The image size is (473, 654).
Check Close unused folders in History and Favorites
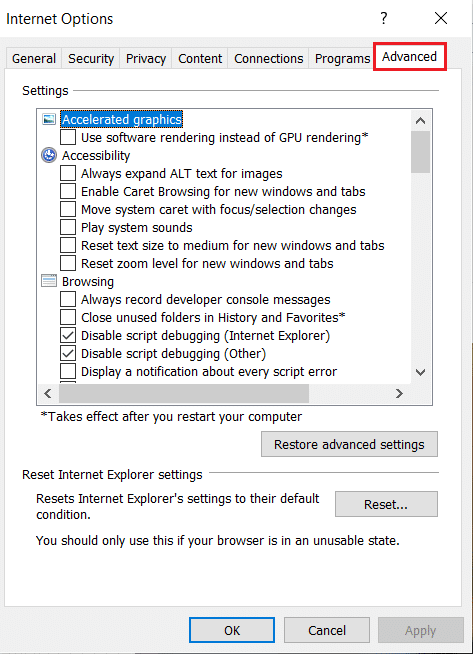(68, 317)
